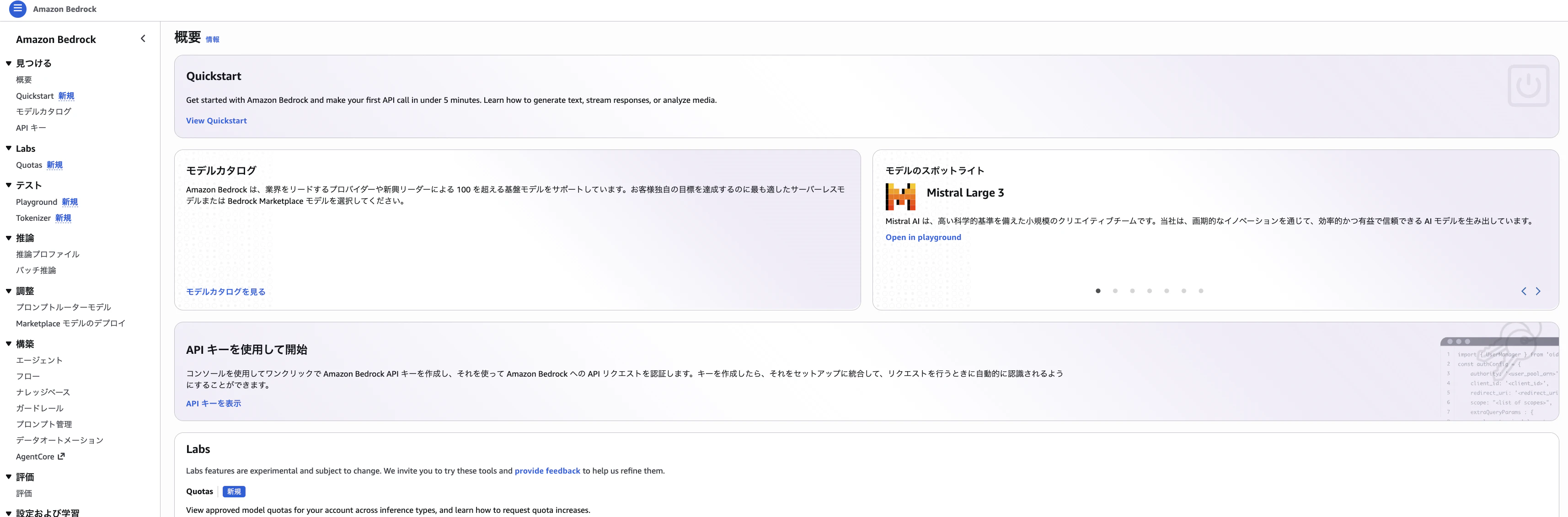This screenshot has height=517, width=1568.
Task: Open Quotas in the sidebar
Action: tap(29, 165)
